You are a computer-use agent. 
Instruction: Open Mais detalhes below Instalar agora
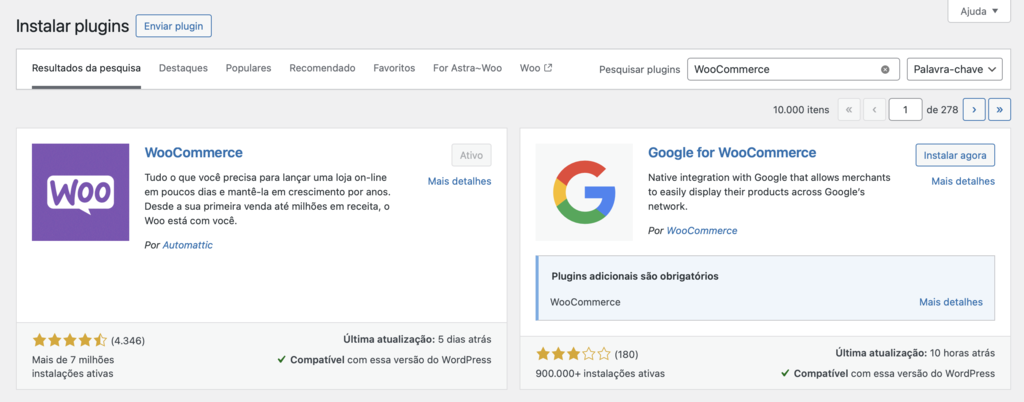pyautogui.click(x=963, y=181)
